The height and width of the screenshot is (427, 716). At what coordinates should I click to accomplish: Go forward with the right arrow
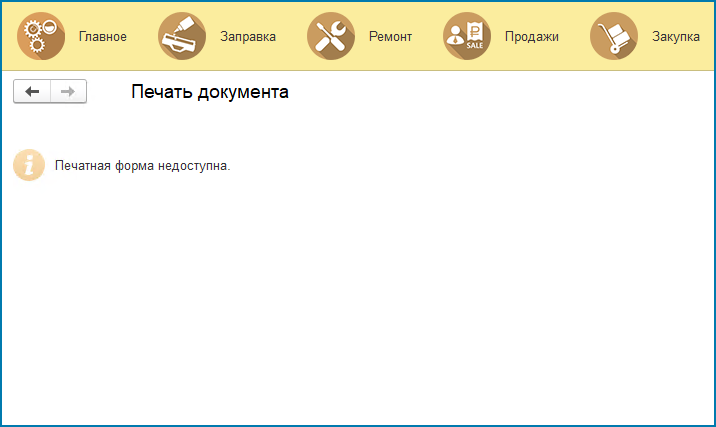[68, 91]
